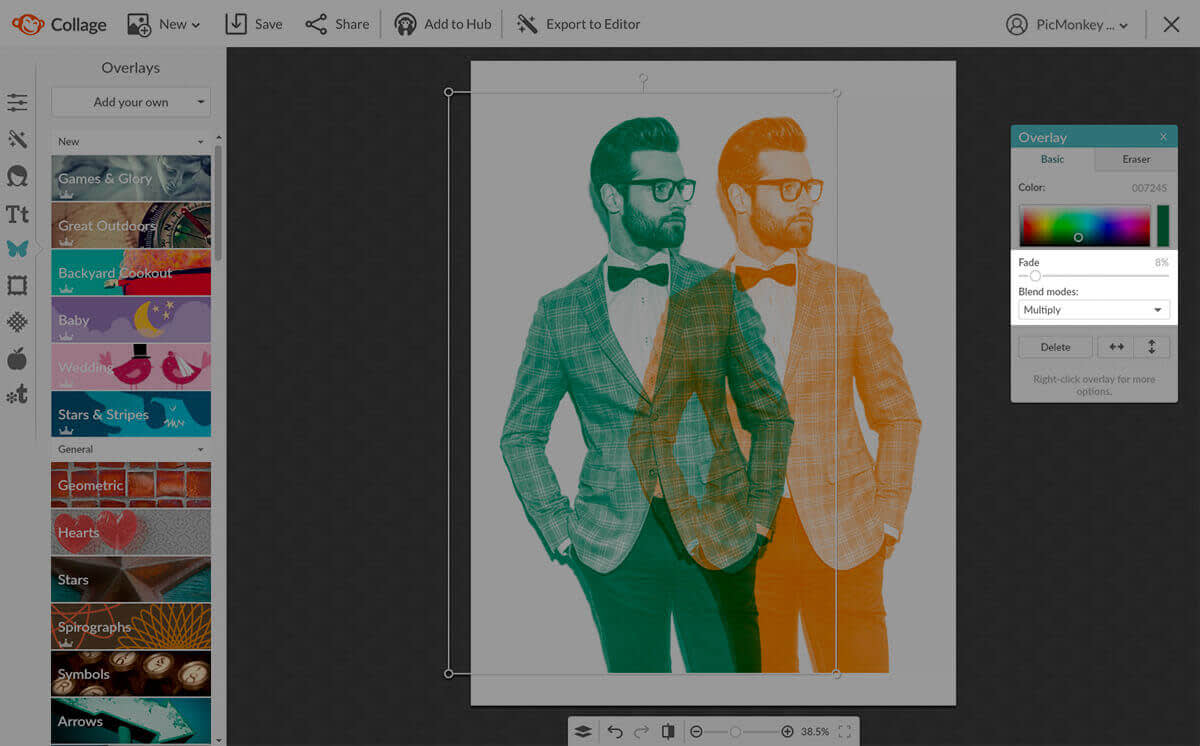Screen dimensions: 1200x746
Task: Click Add to Hub
Action: 442,24
